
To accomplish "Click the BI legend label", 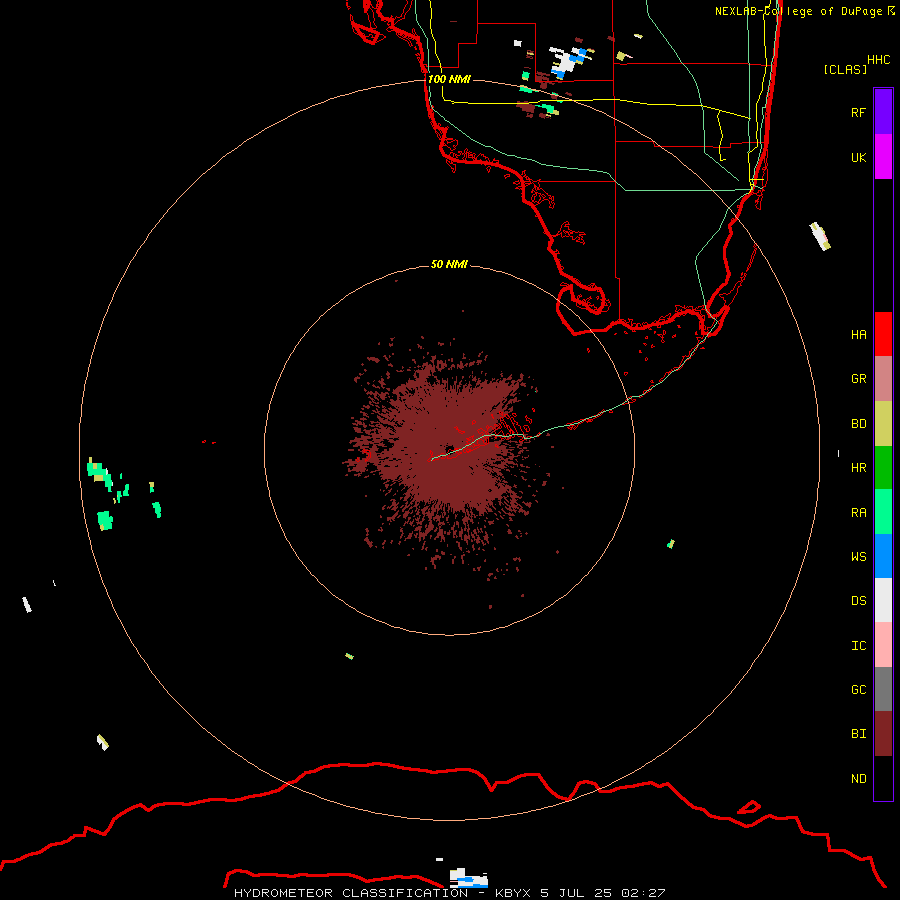I will point(858,734).
